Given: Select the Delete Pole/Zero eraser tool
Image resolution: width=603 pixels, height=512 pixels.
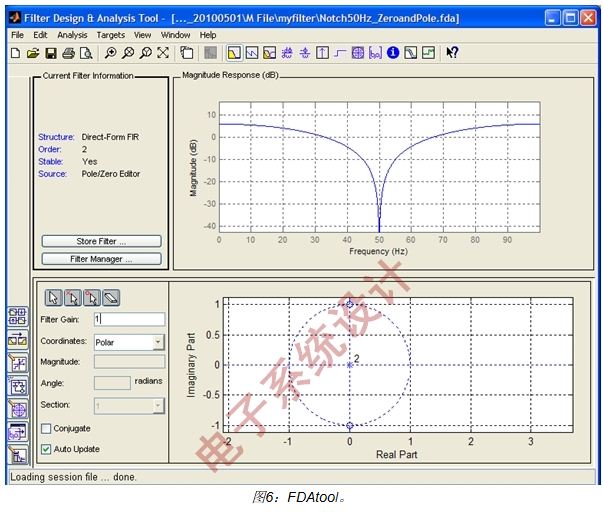Looking at the screenshot, I should point(111,298).
